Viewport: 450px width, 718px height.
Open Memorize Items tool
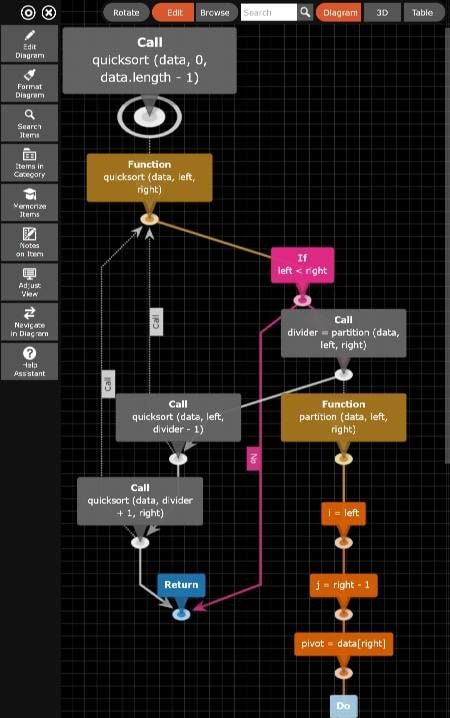30,203
